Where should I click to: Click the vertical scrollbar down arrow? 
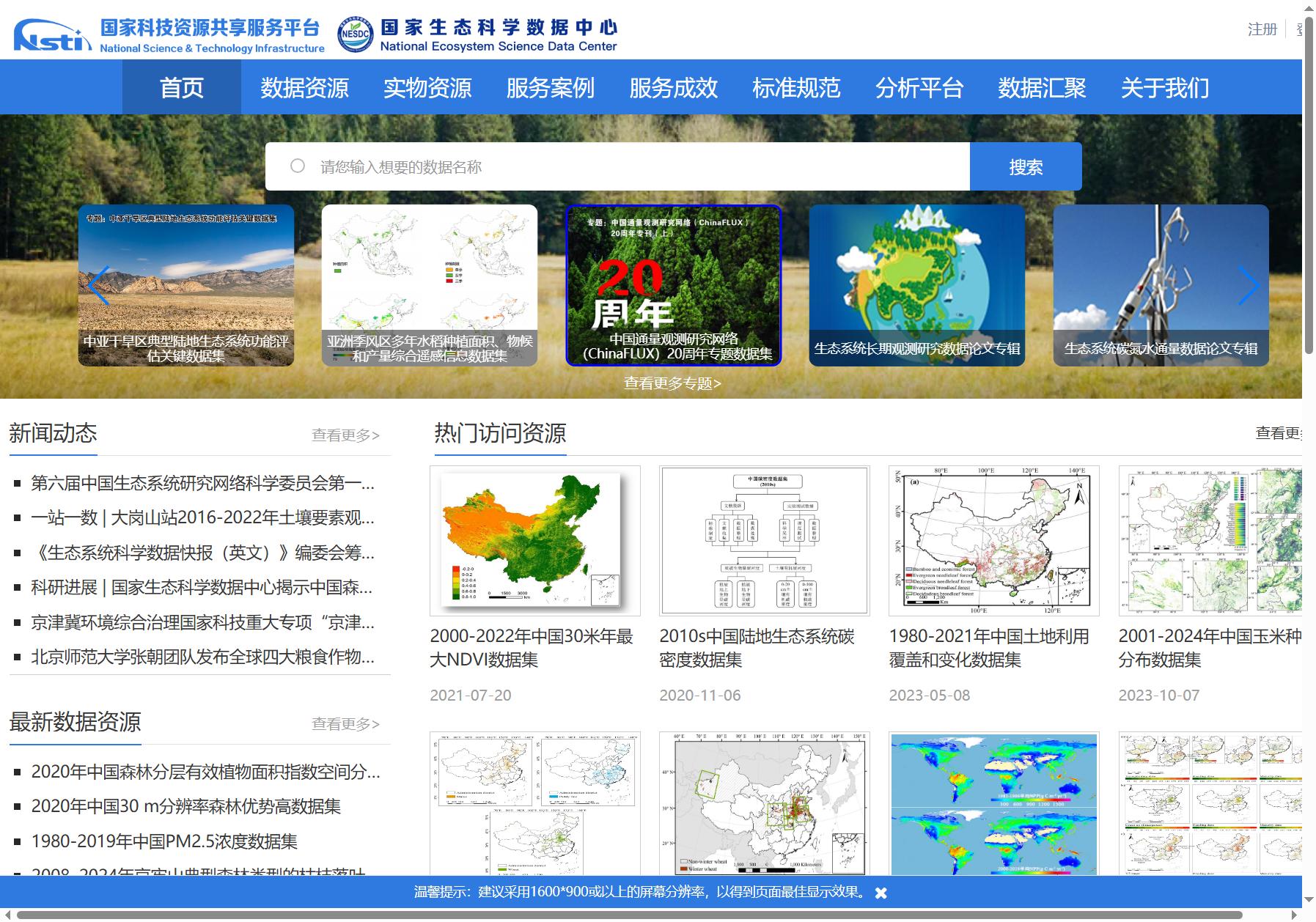click(x=1309, y=900)
